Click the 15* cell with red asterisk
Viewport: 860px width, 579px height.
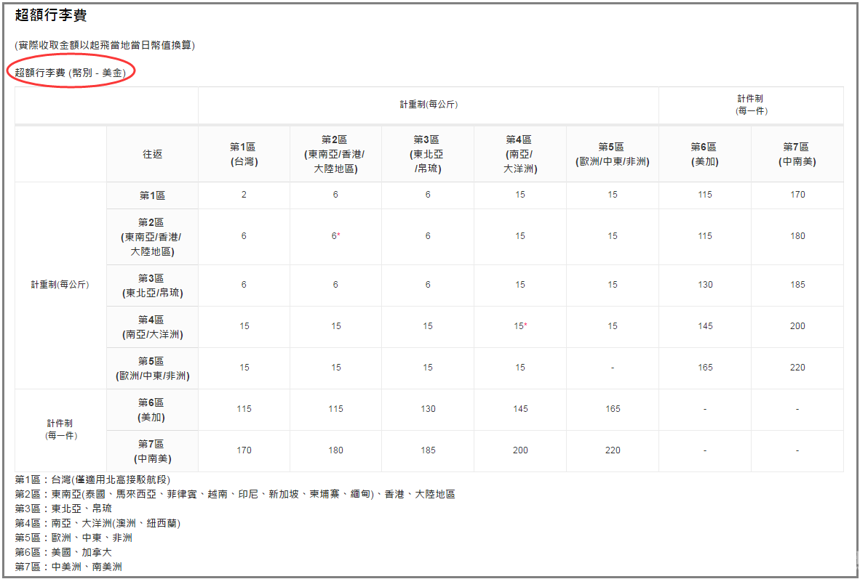(x=520, y=326)
